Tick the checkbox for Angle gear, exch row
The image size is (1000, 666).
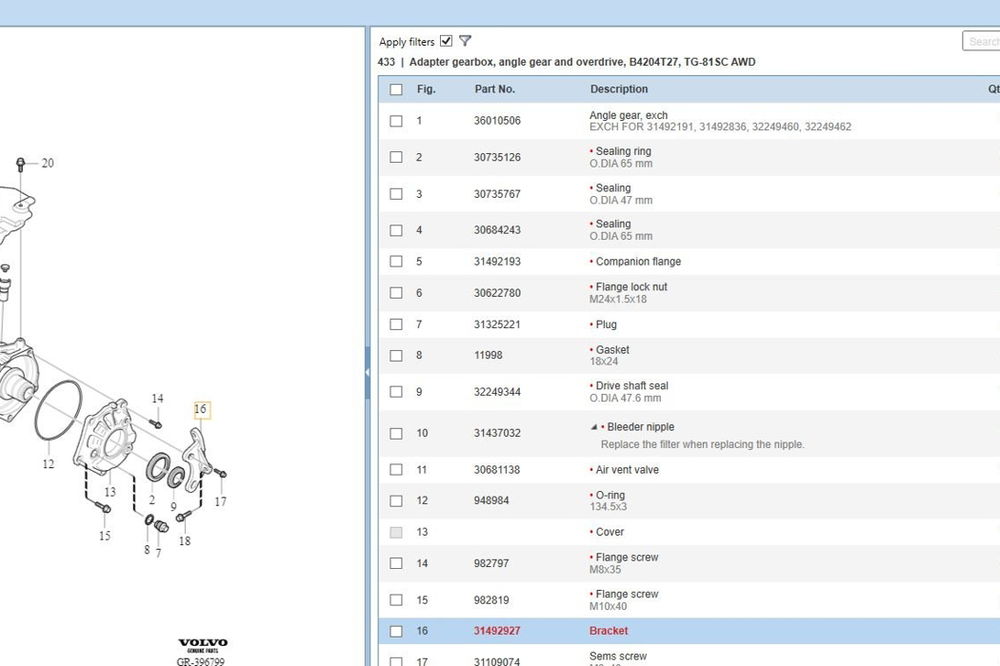396,121
